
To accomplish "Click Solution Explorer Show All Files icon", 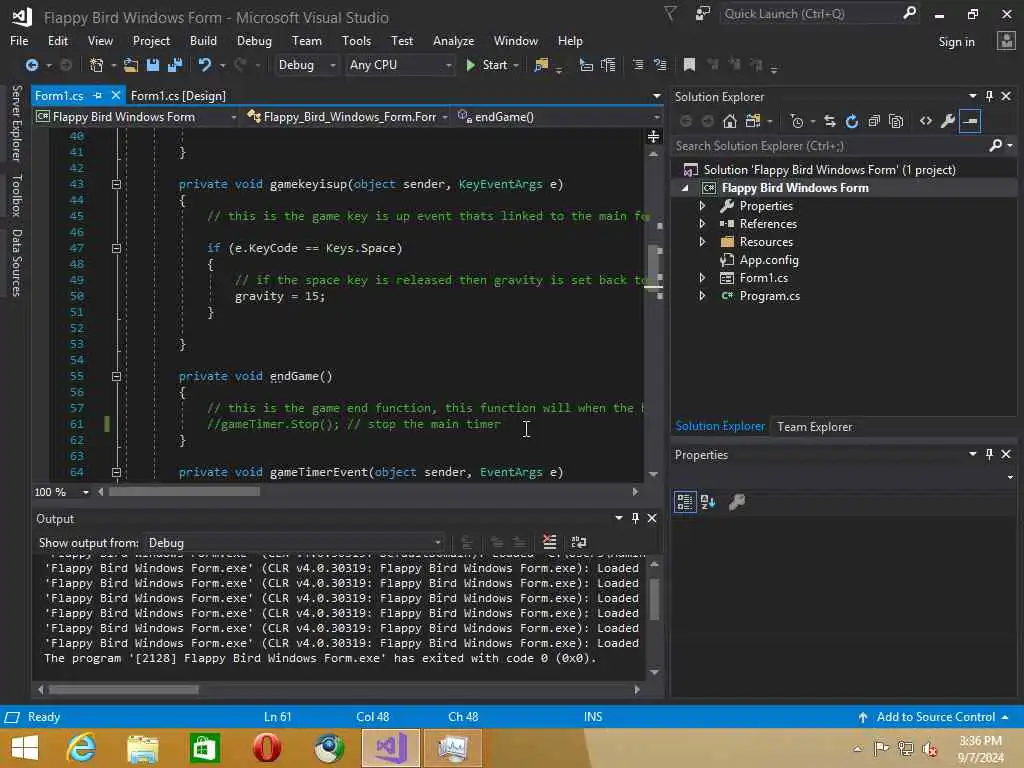I will 896,121.
